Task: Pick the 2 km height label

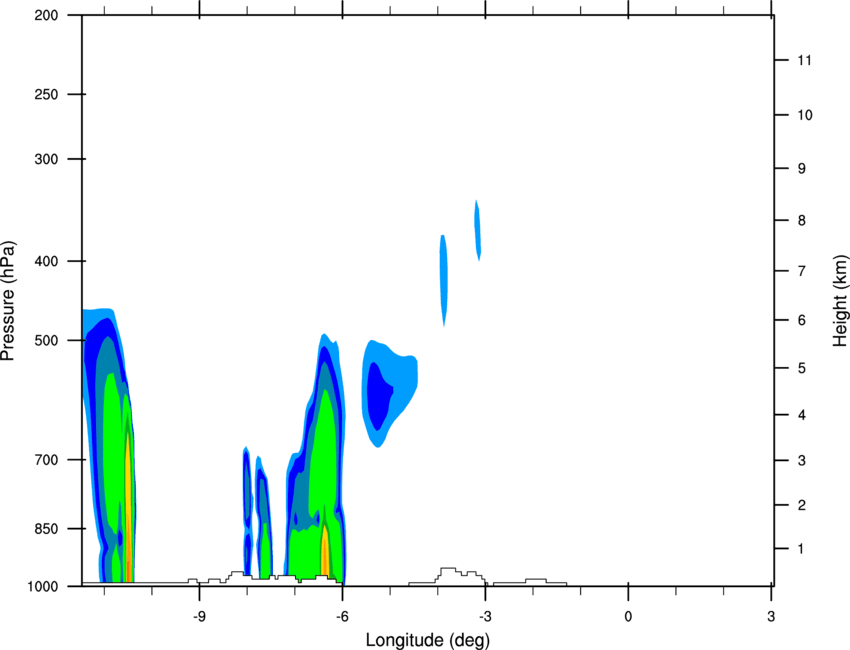Action: (x=802, y=505)
